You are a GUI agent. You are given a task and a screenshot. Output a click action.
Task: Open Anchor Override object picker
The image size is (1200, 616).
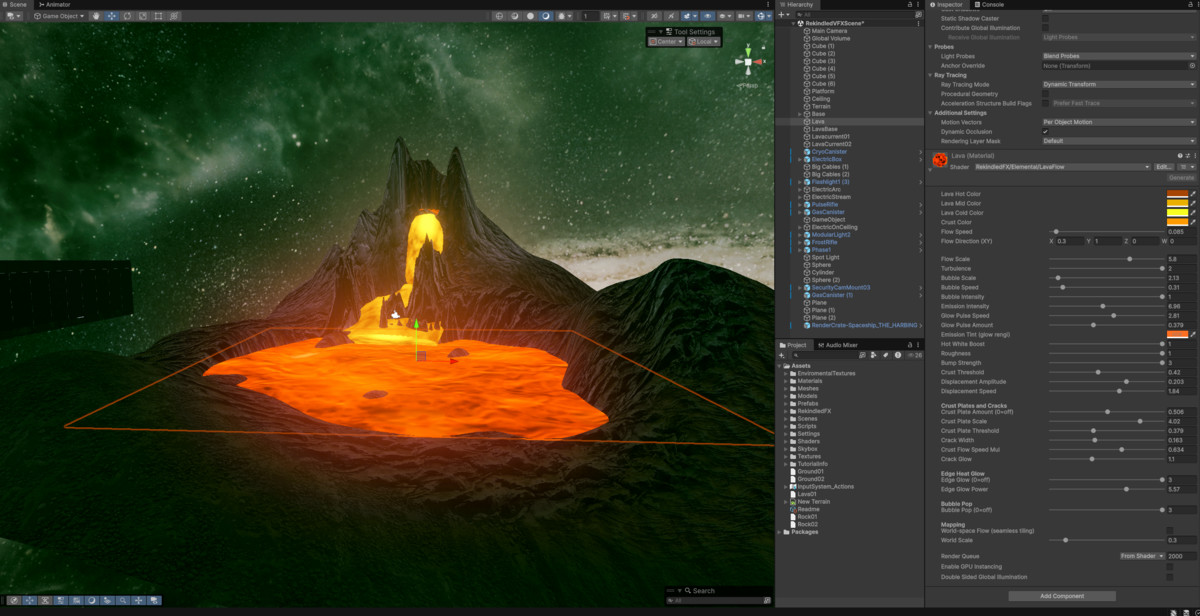[x=1192, y=65]
